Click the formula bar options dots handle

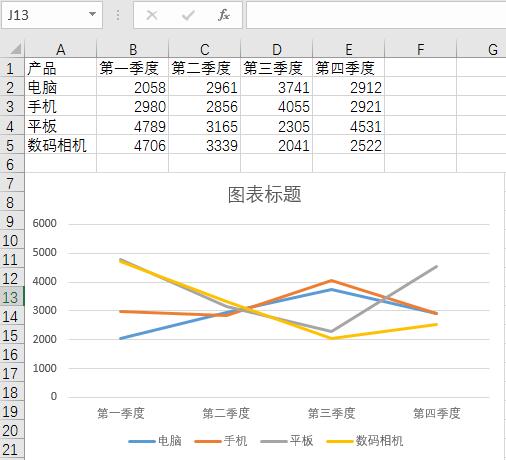click(x=118, y=15)
